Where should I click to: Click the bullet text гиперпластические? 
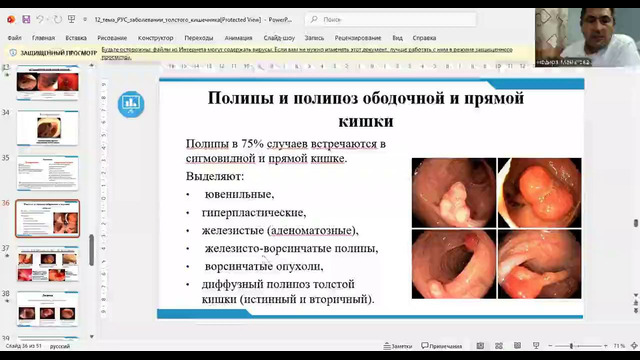pos(253,213)
